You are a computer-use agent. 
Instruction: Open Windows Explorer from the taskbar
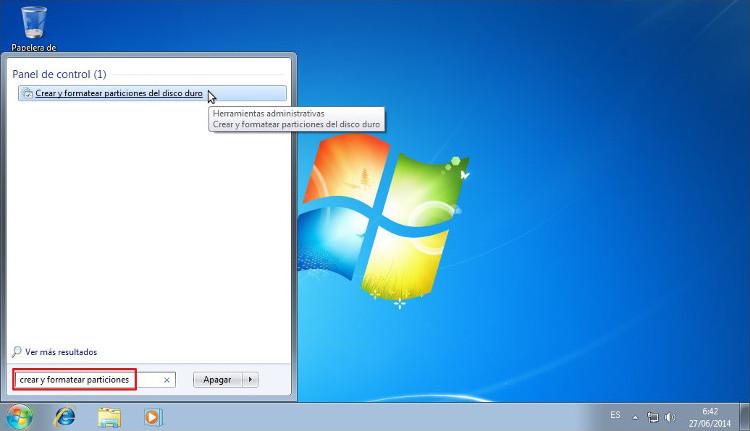pyautogui.click(x=109, y=416)
